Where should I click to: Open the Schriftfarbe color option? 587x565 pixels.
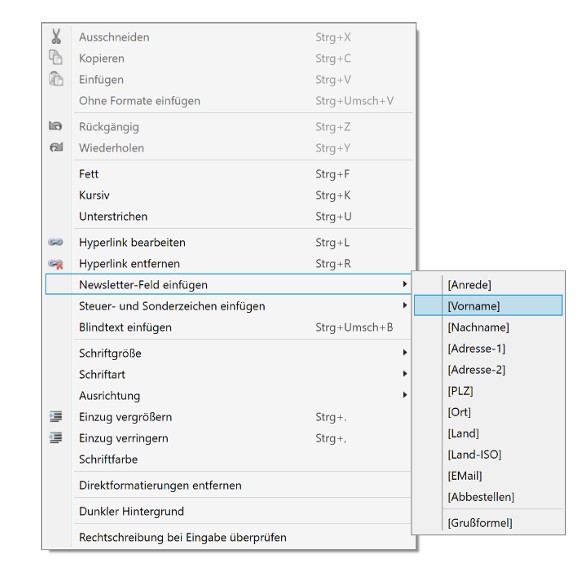point(229,459)
